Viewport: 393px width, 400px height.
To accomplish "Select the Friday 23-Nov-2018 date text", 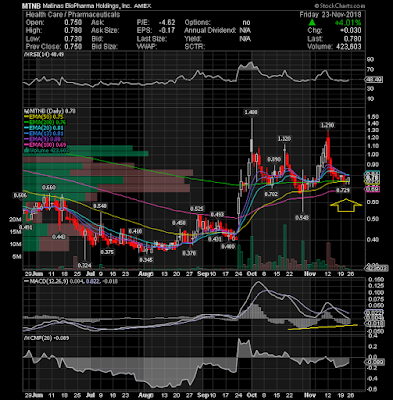I will (x=330, y=15).
